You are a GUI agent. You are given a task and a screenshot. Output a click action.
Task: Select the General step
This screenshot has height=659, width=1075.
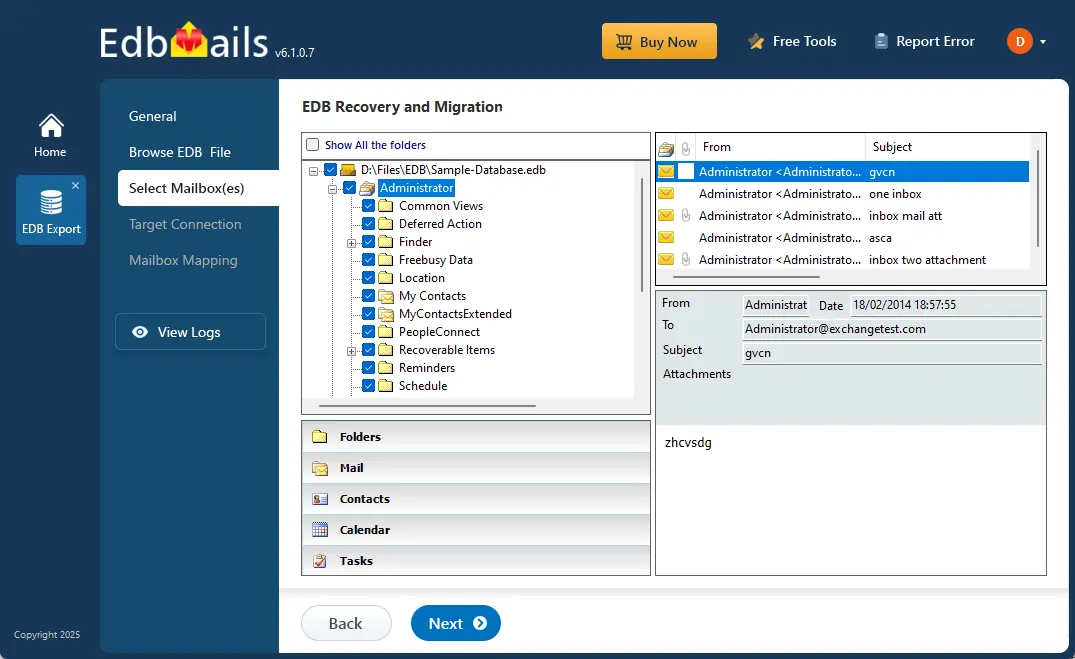click(152, 116)
